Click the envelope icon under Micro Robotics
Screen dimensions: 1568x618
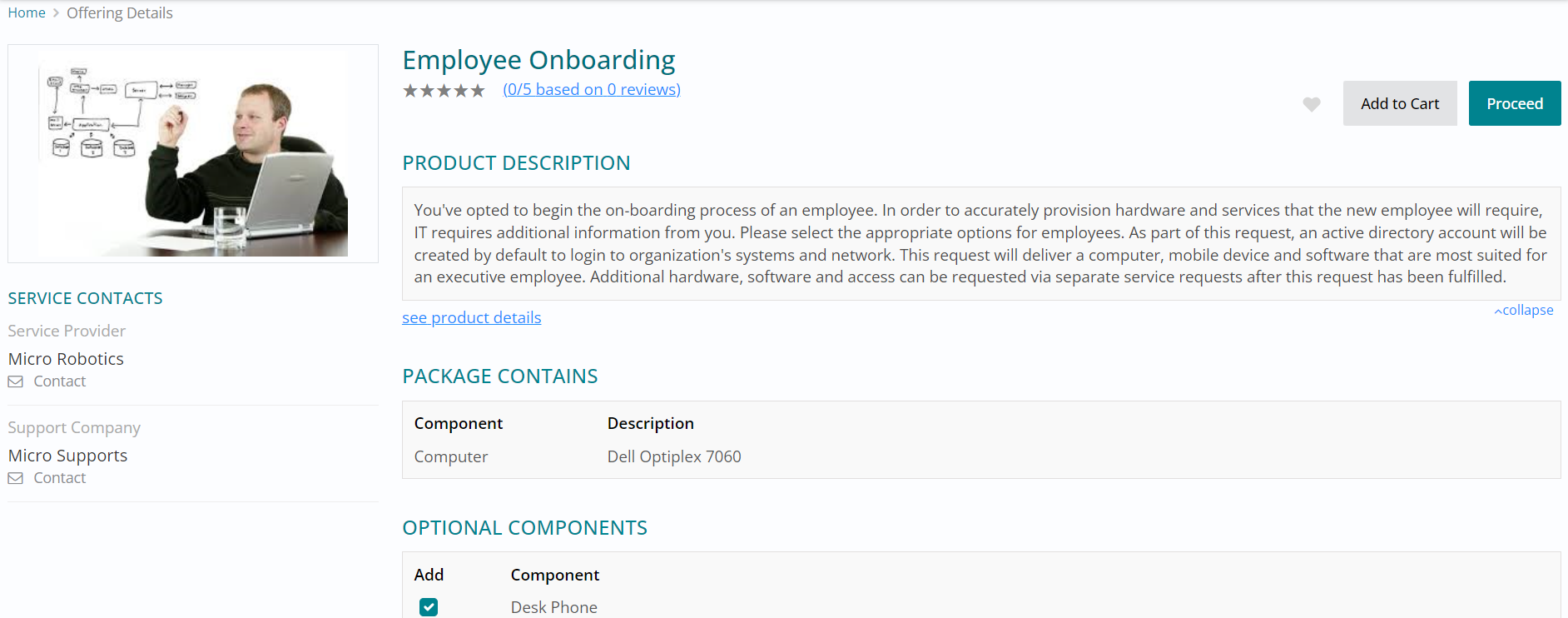coord(16,381)
